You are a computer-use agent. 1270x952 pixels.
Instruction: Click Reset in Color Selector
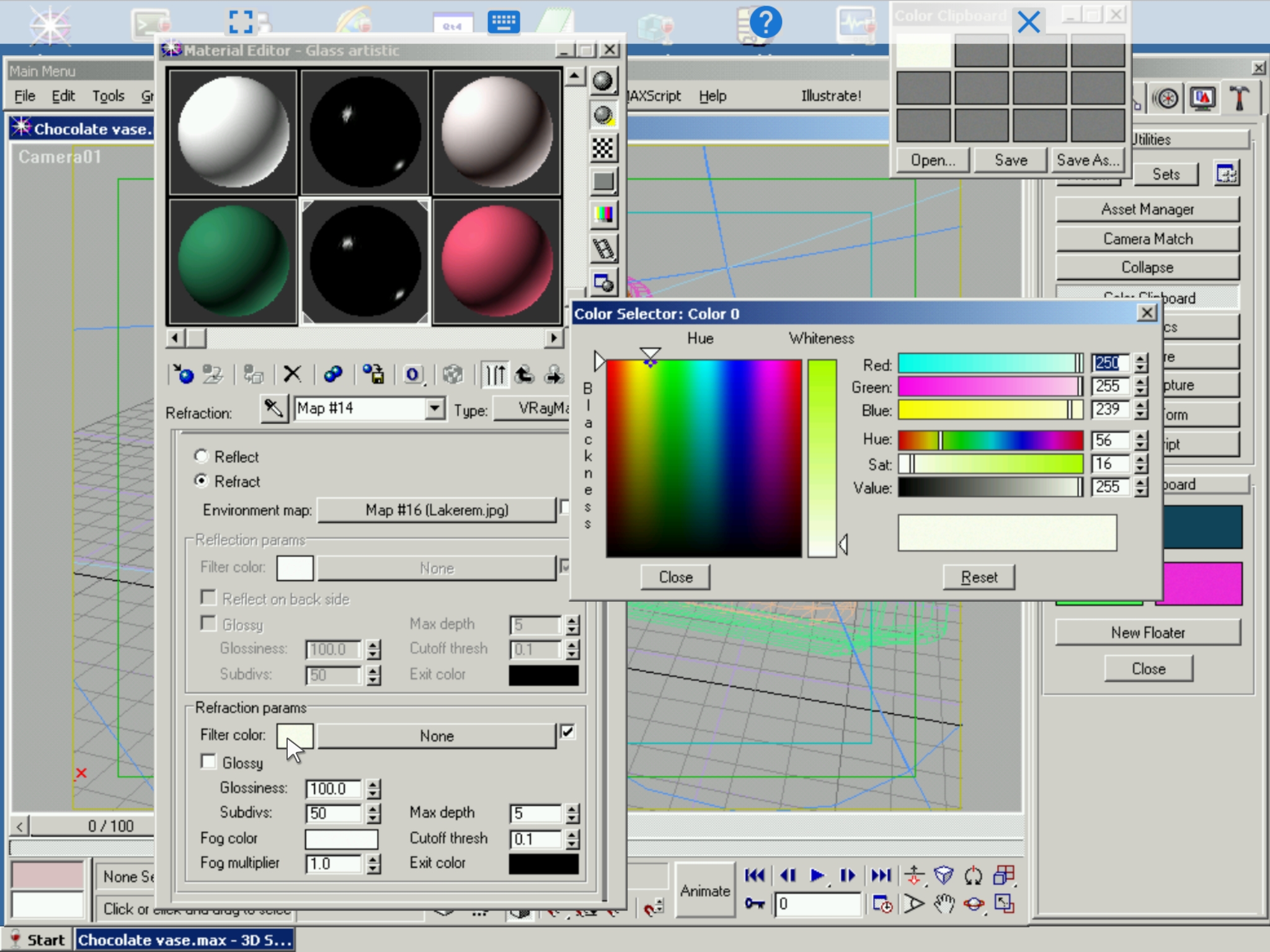(x=979, y=577)
